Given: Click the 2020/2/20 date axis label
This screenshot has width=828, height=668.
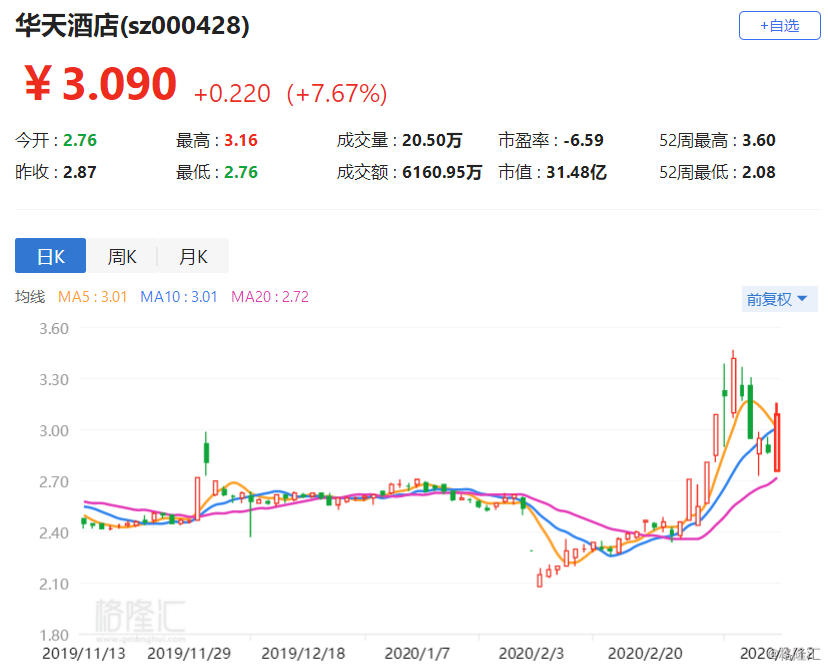Looking at the screenshot, I should tap(645, 654).
